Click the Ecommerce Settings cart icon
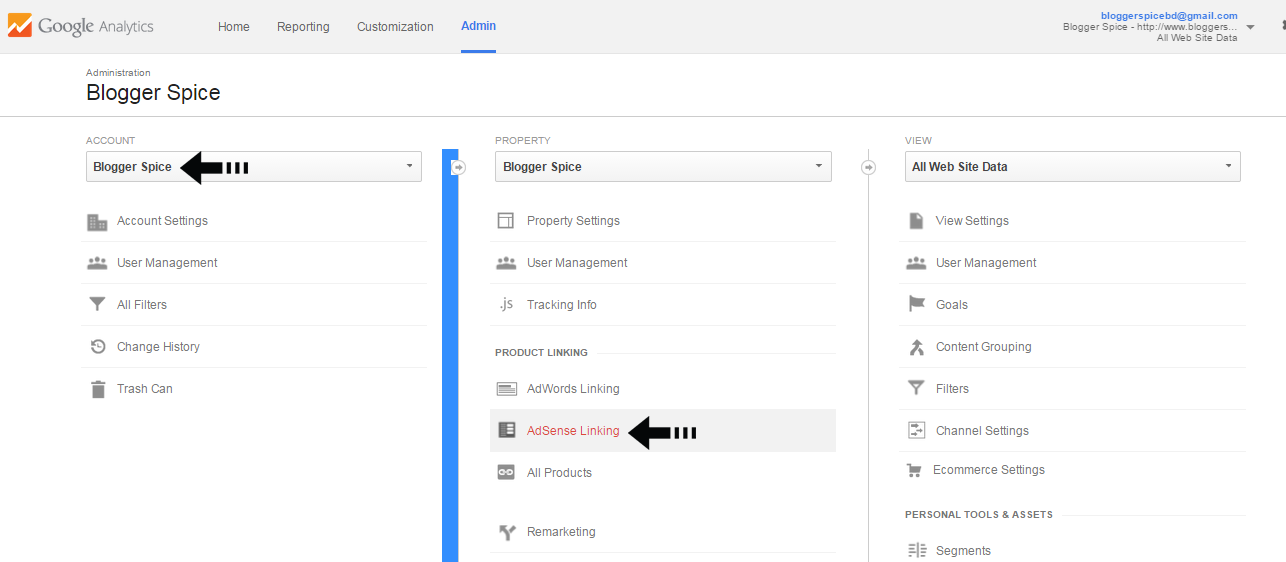 914,470
